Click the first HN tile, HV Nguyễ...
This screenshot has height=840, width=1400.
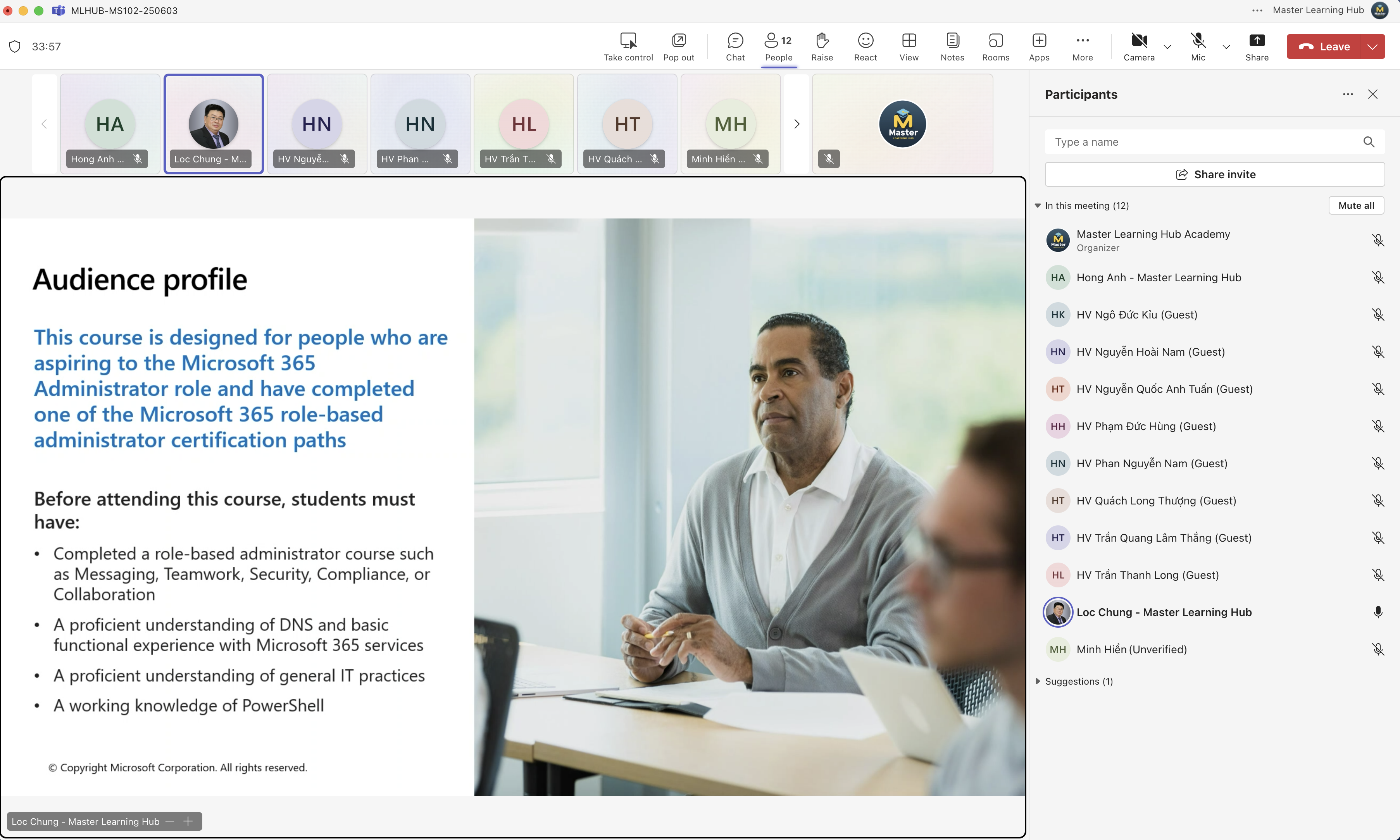point(316,124)
